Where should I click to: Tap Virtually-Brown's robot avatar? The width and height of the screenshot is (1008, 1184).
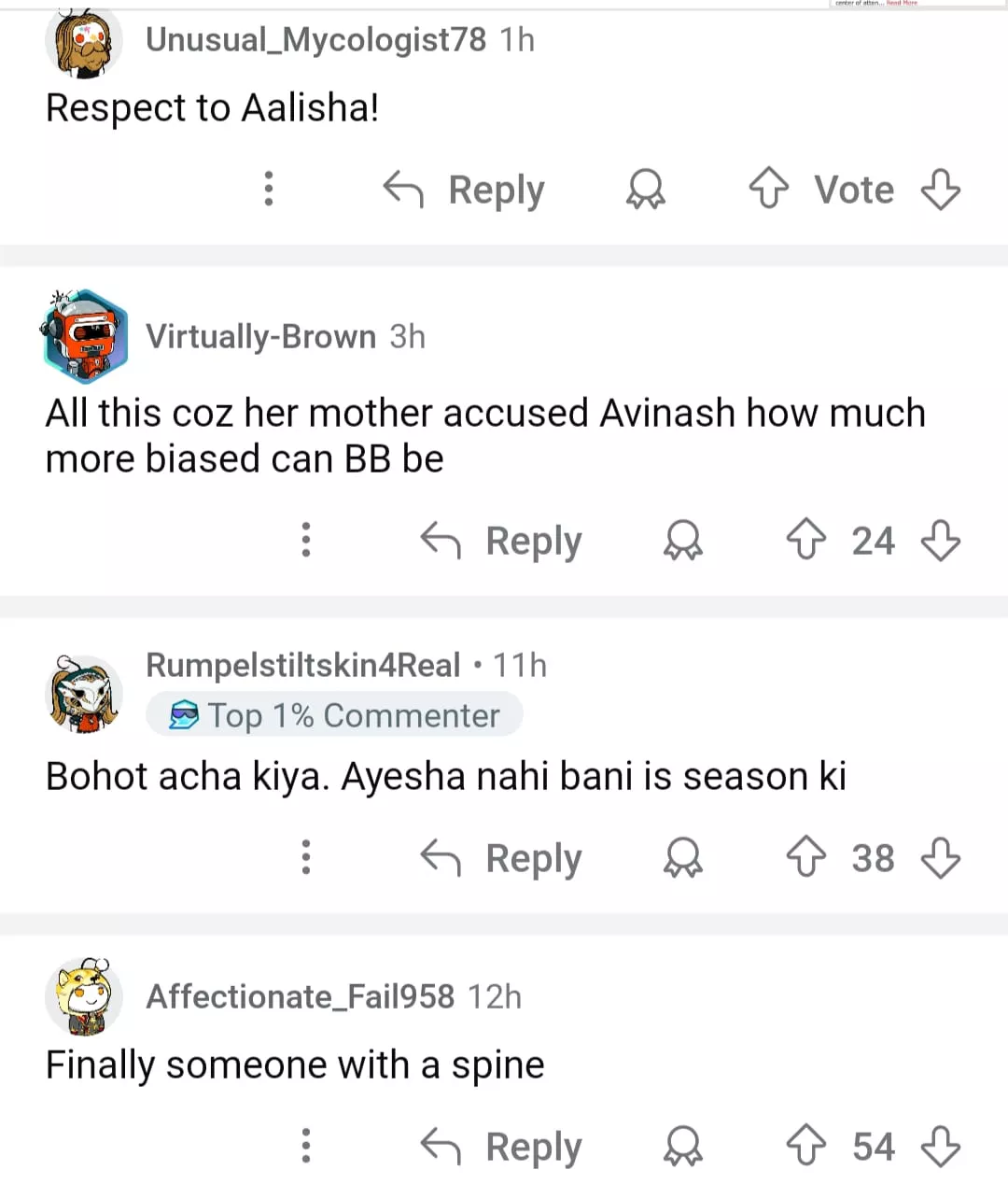pos(84,337)
